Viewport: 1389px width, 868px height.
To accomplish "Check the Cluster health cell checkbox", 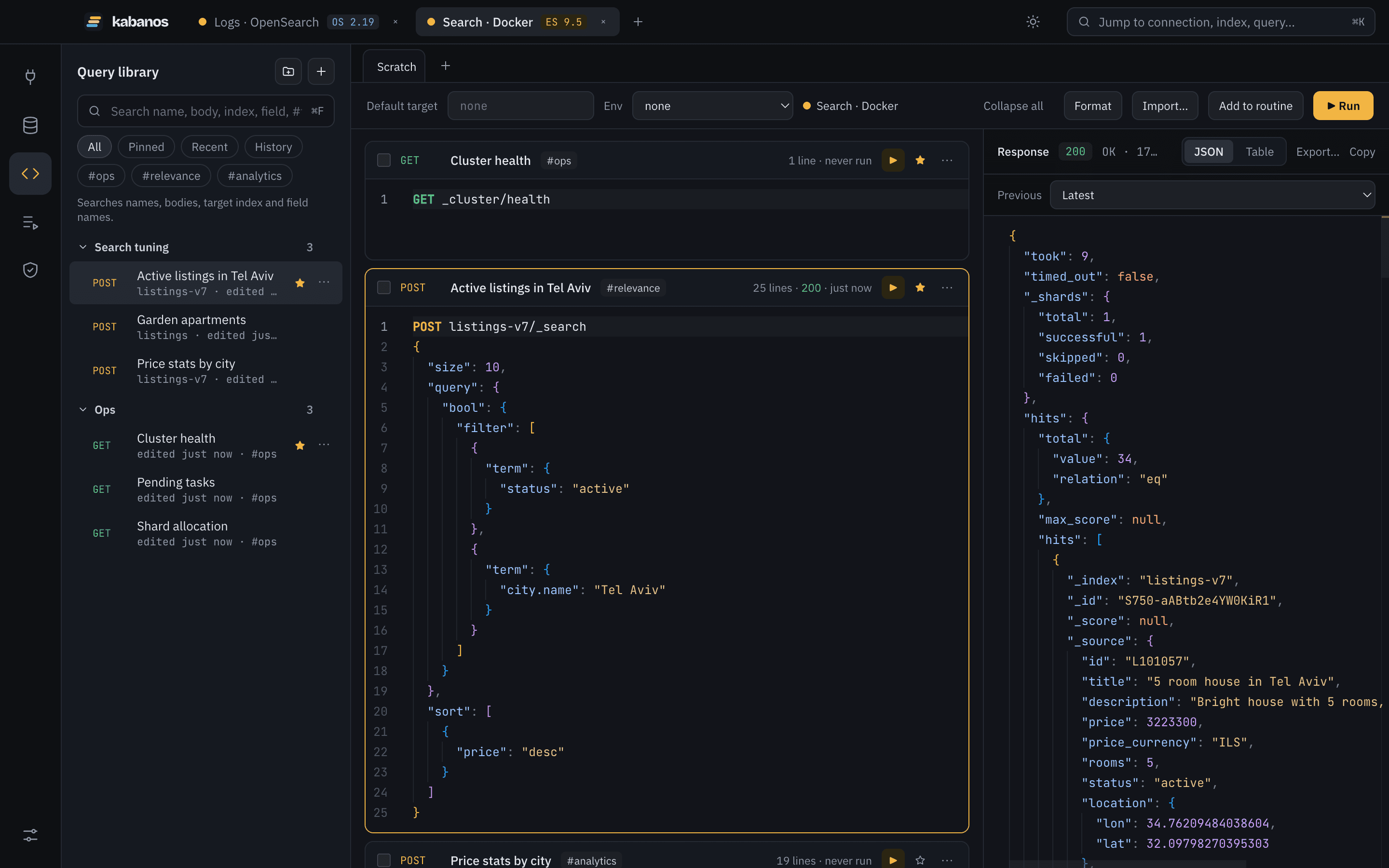I will [383, 161].
